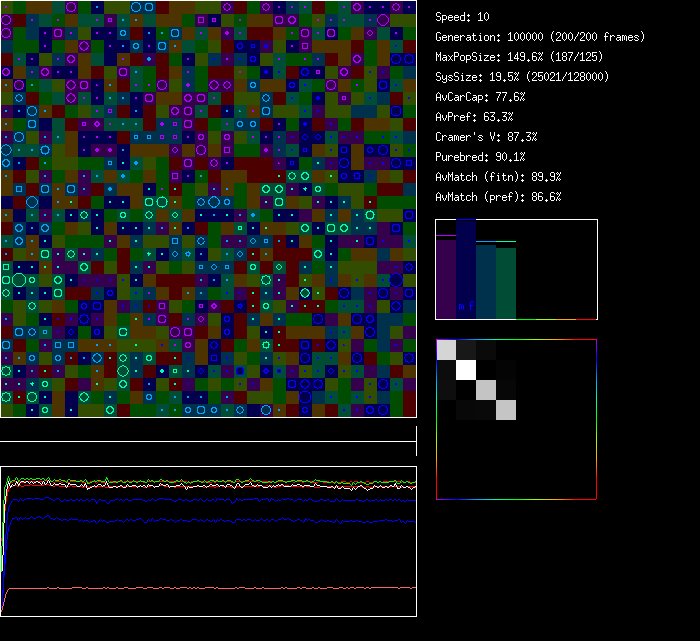This screenshot has height=641, width=700.
Task: Select the fourth diagonal cell in the matrix
Action: click(x=506, y=410)
